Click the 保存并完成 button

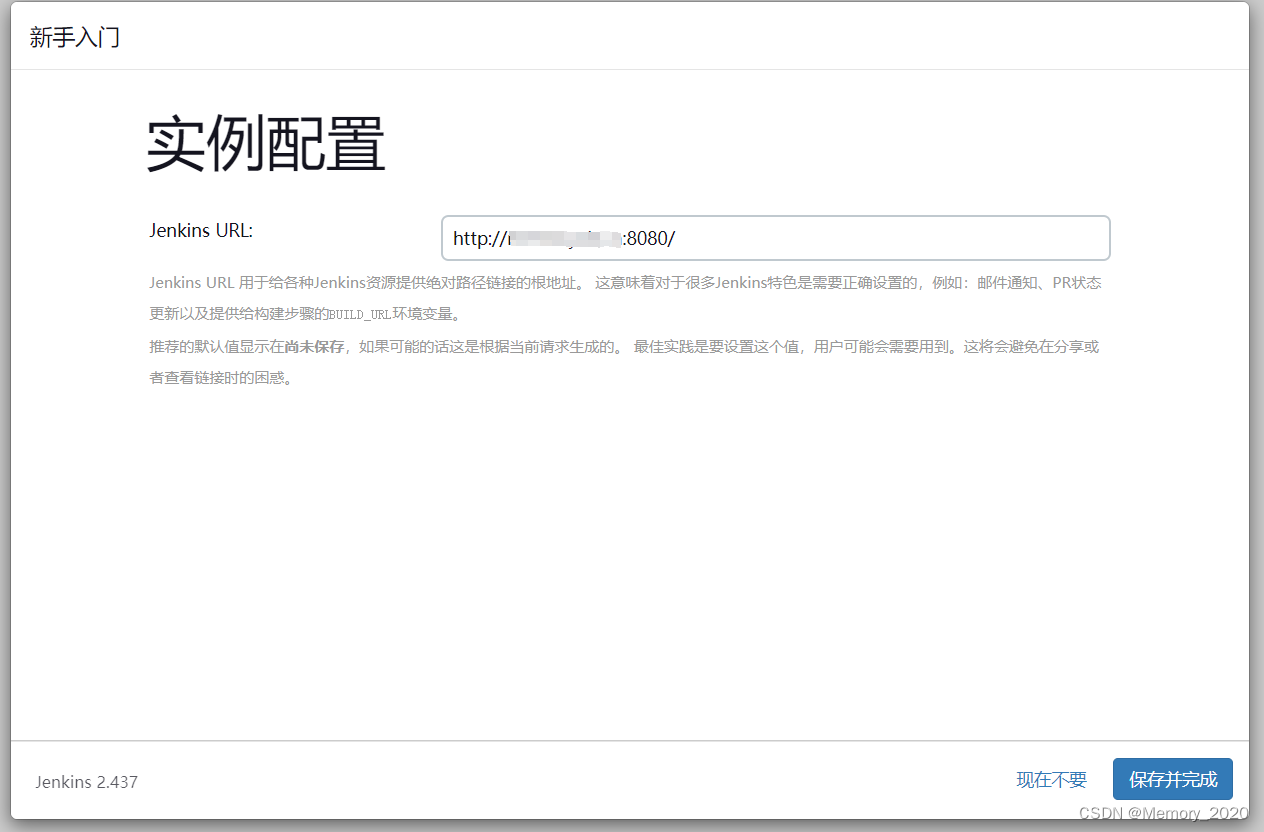(x=1173, y=780)
